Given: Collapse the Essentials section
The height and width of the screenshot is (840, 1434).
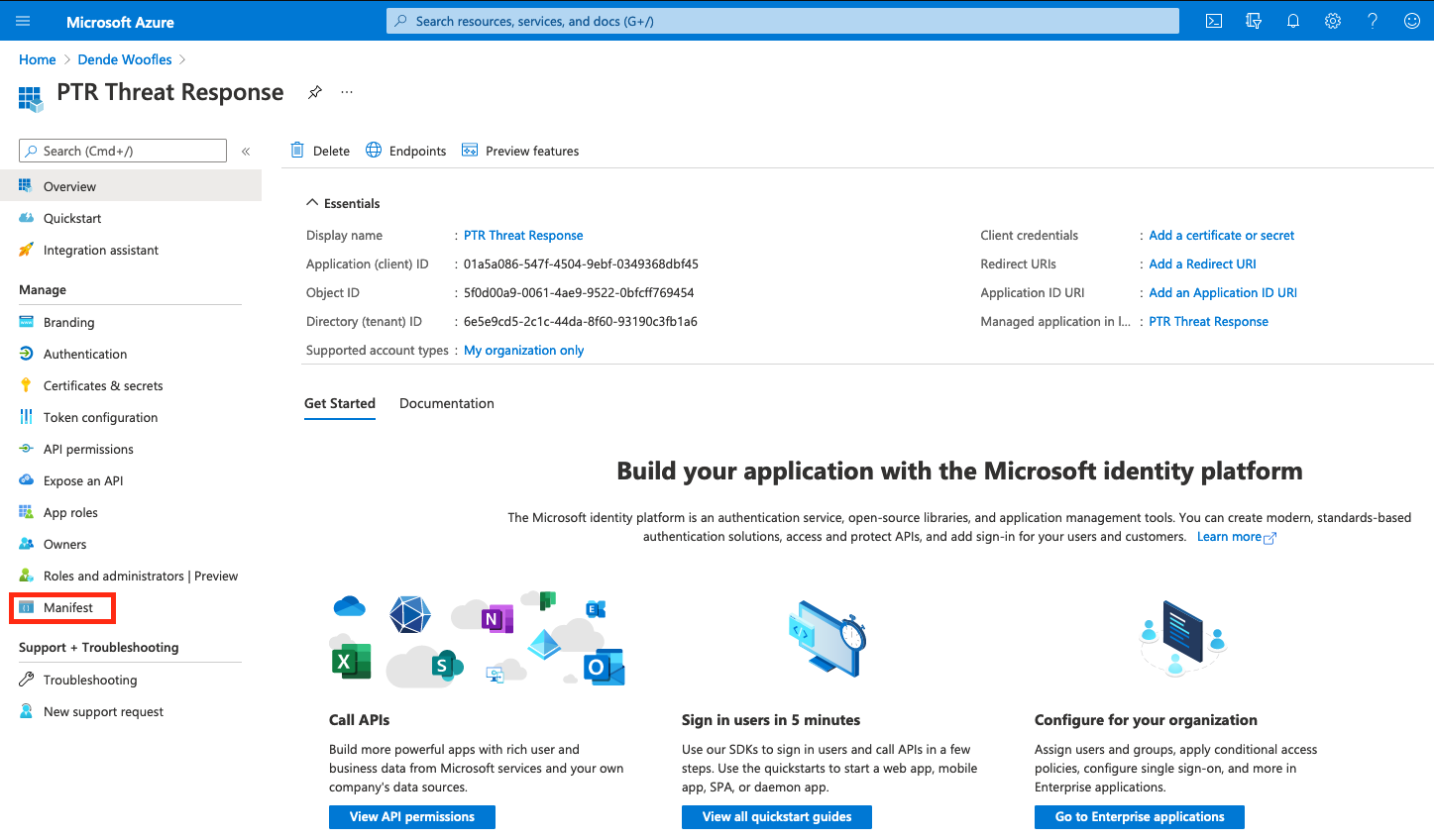Looking at the screenshot, I should coord(312,203).
